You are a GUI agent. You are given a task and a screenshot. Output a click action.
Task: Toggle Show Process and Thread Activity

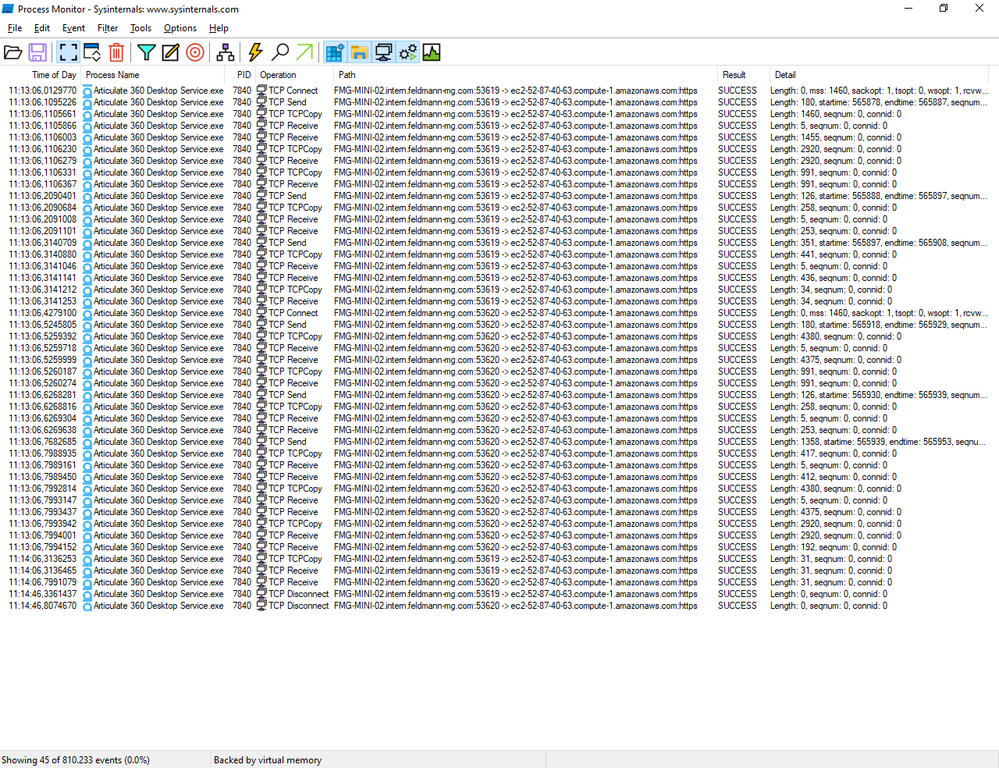click(x=408, y=52)
